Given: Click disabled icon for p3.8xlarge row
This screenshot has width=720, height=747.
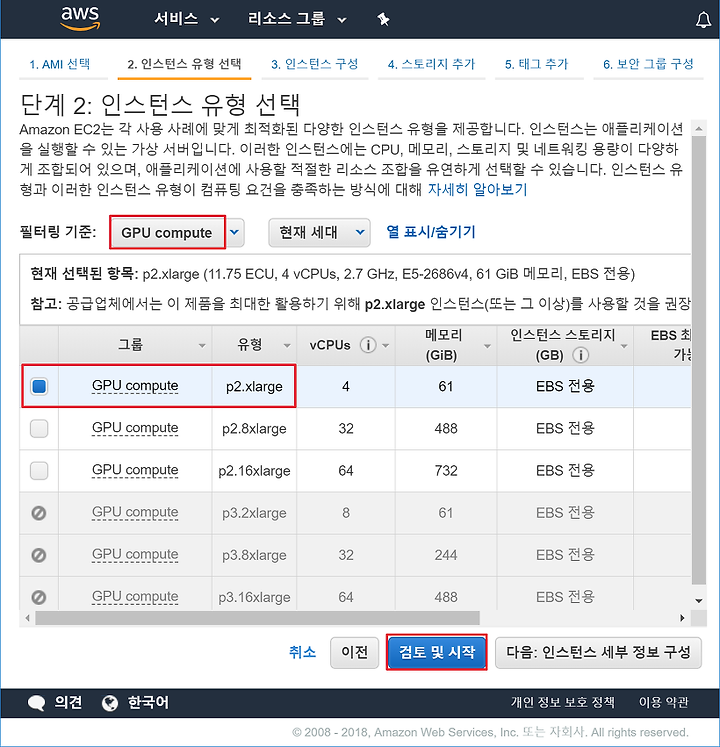Looking at the screenshot, I should (39, 555).
